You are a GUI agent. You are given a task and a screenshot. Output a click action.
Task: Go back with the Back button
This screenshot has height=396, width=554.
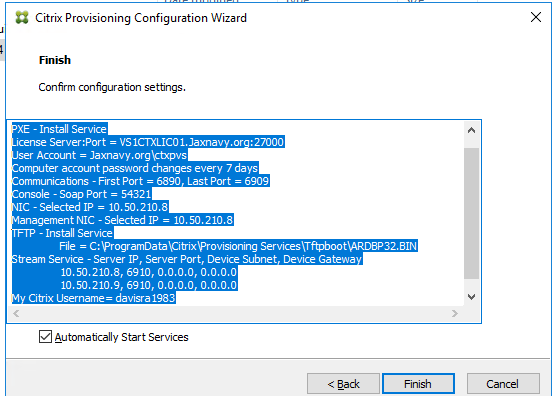point(343,384)
